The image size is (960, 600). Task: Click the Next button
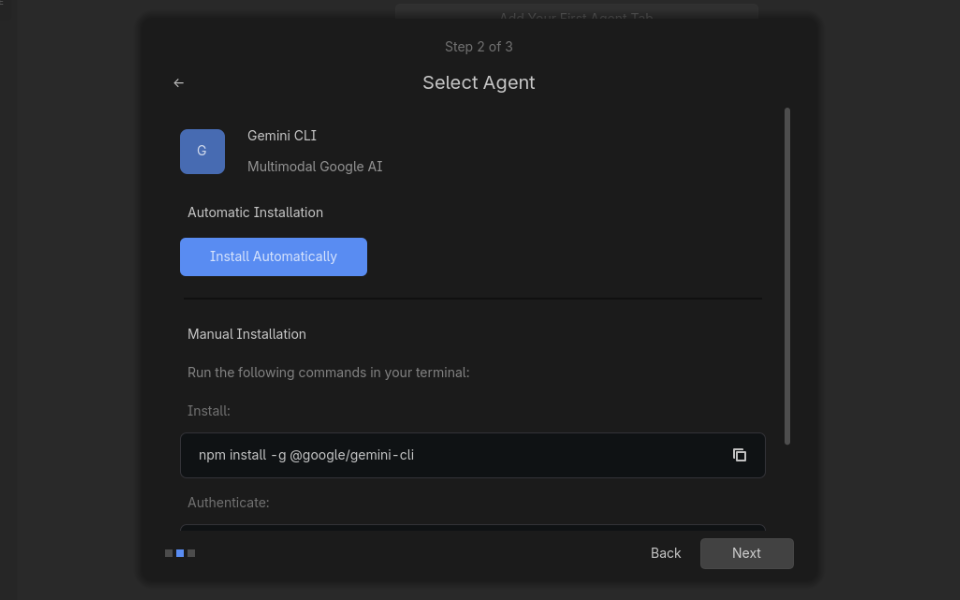coord(746,553)
